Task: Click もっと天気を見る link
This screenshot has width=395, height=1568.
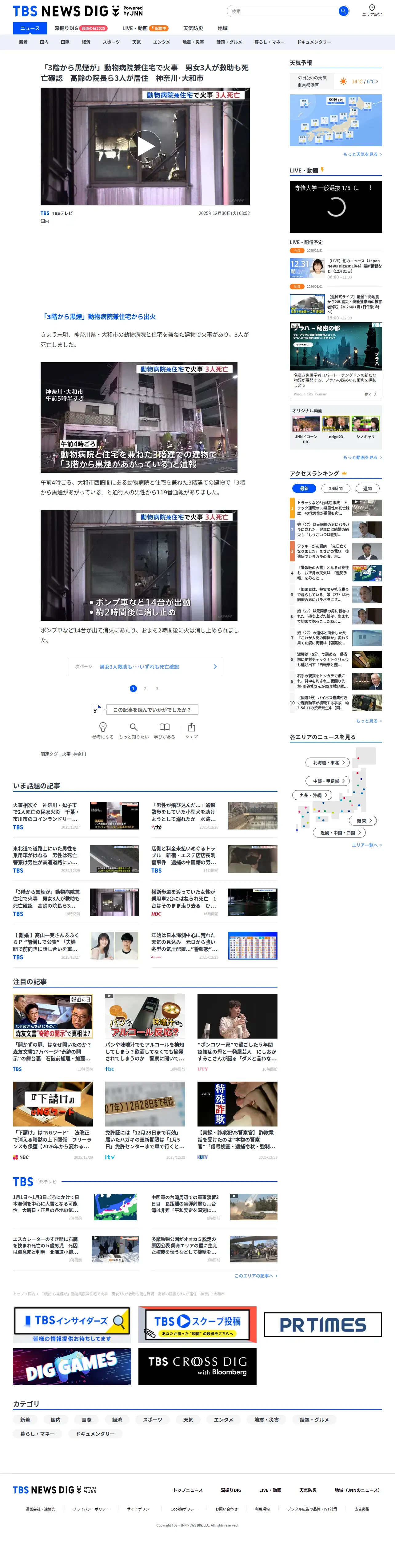Action: pos(362,155)
